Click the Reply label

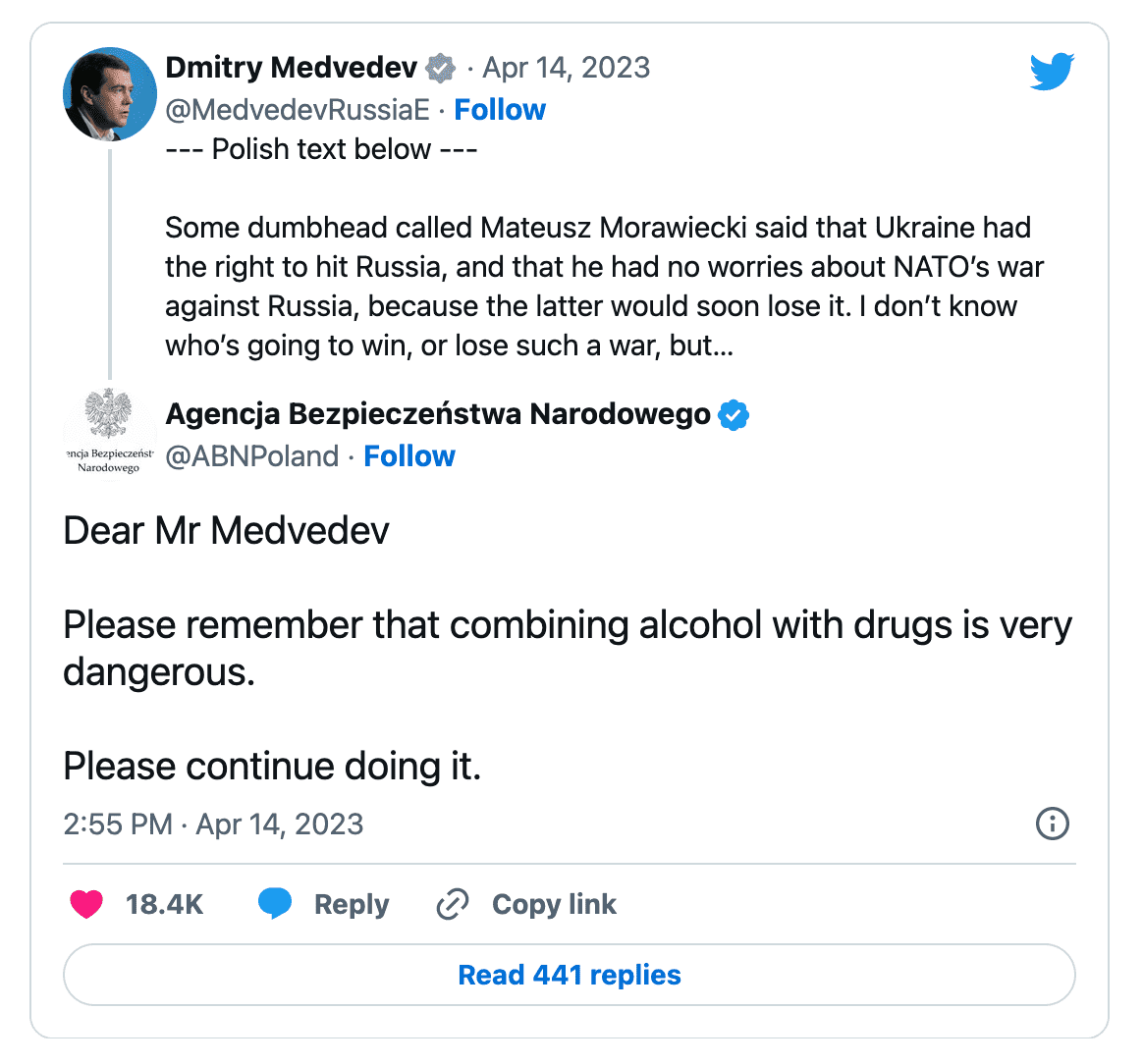[x=352, y=904]
